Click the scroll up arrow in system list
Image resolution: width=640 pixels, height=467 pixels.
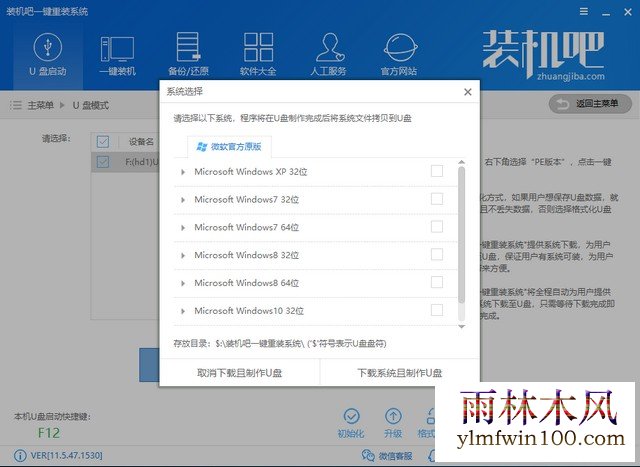(462, 162)
